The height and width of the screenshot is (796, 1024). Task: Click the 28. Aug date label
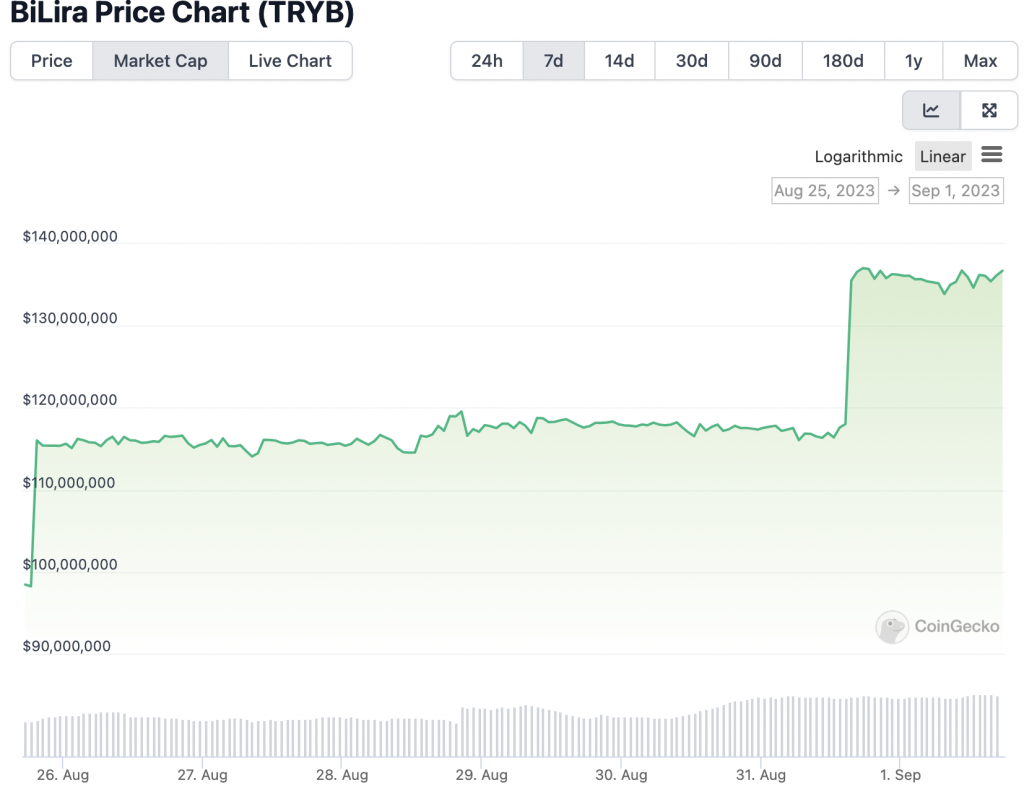[342, 775]
